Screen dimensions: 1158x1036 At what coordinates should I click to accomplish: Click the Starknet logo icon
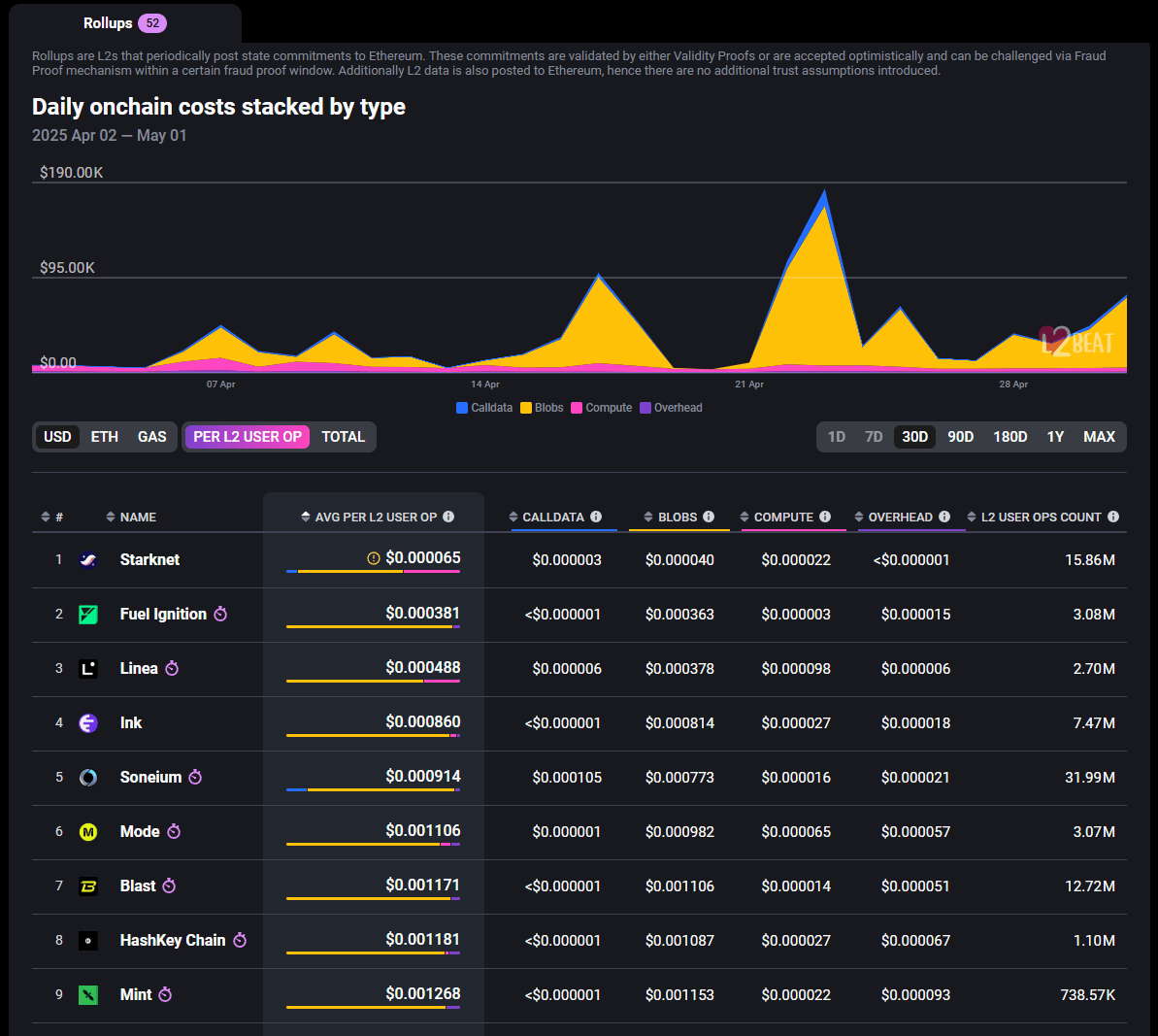pos(88,560)
